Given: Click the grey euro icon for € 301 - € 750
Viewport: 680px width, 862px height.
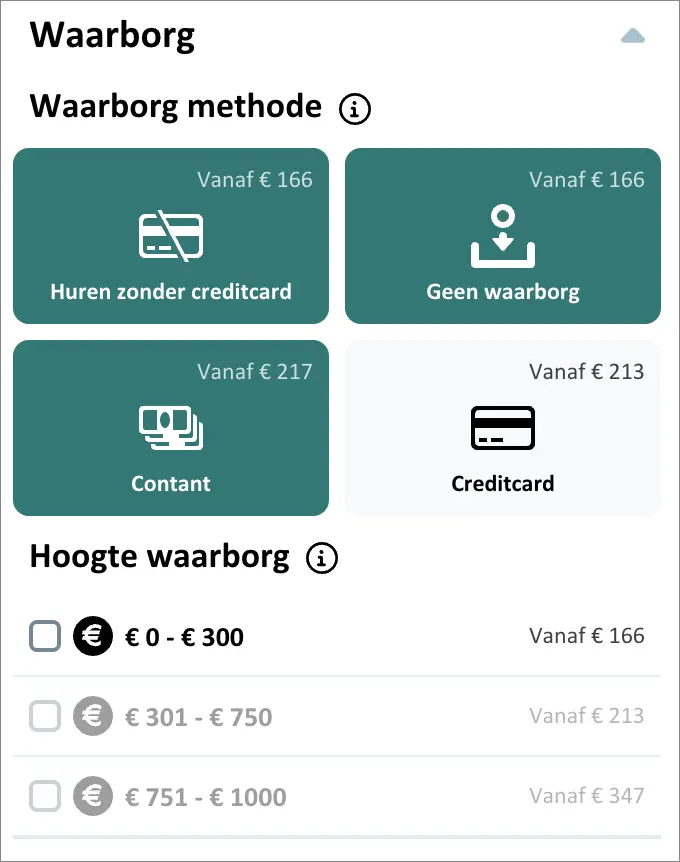Looking at the screenshot, I should point(93,716).
